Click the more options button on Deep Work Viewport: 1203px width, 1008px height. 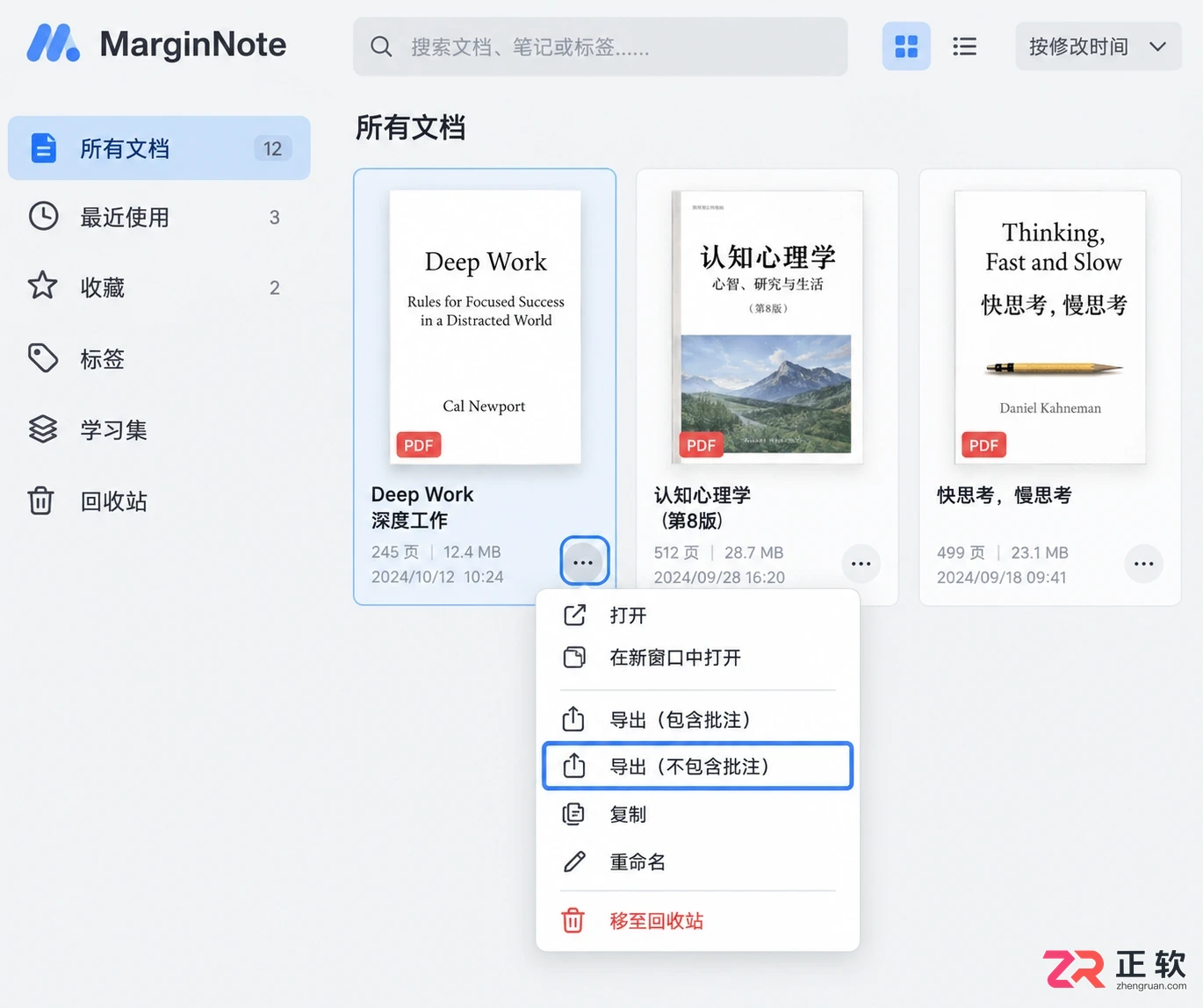[x=584, y=561]
